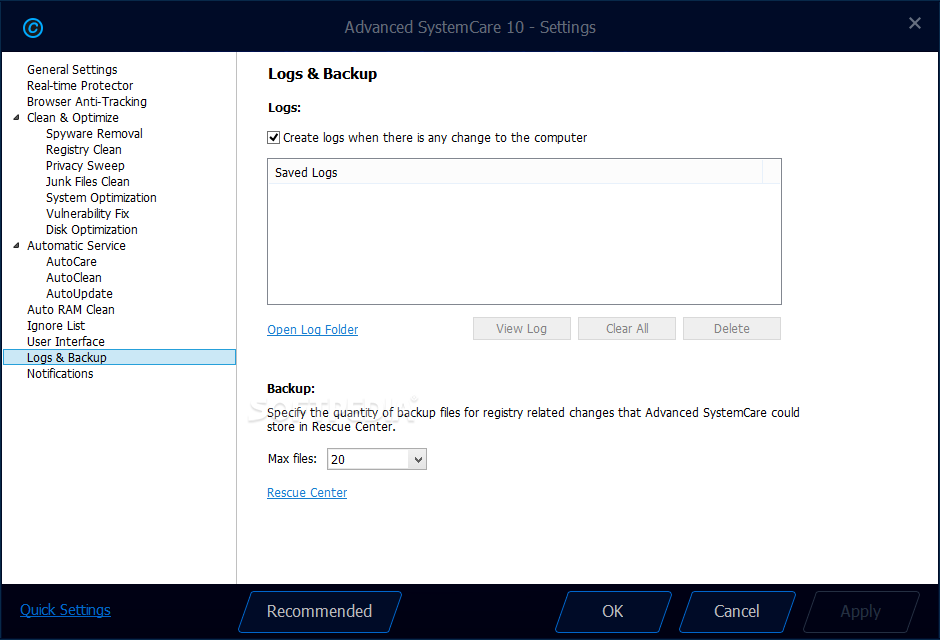The image size is (940, 640).
Task: Open Notifications settings
Action: point(60,373)
